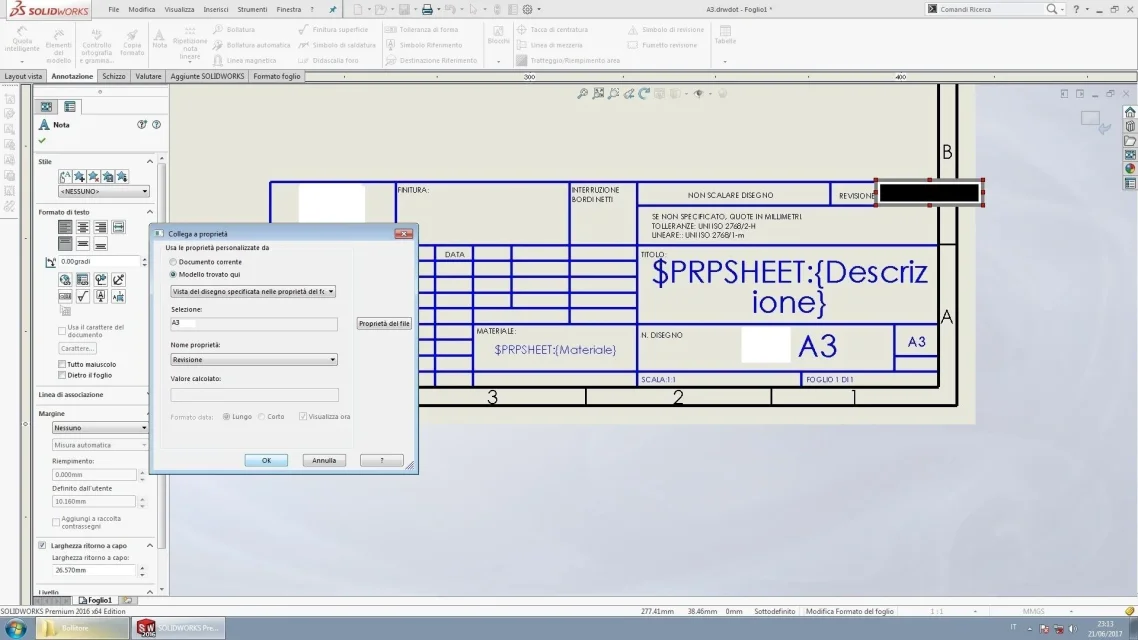Open the Print icon in the top toolbar
This screenshot has width=1138, height=640.
[427, 9]
